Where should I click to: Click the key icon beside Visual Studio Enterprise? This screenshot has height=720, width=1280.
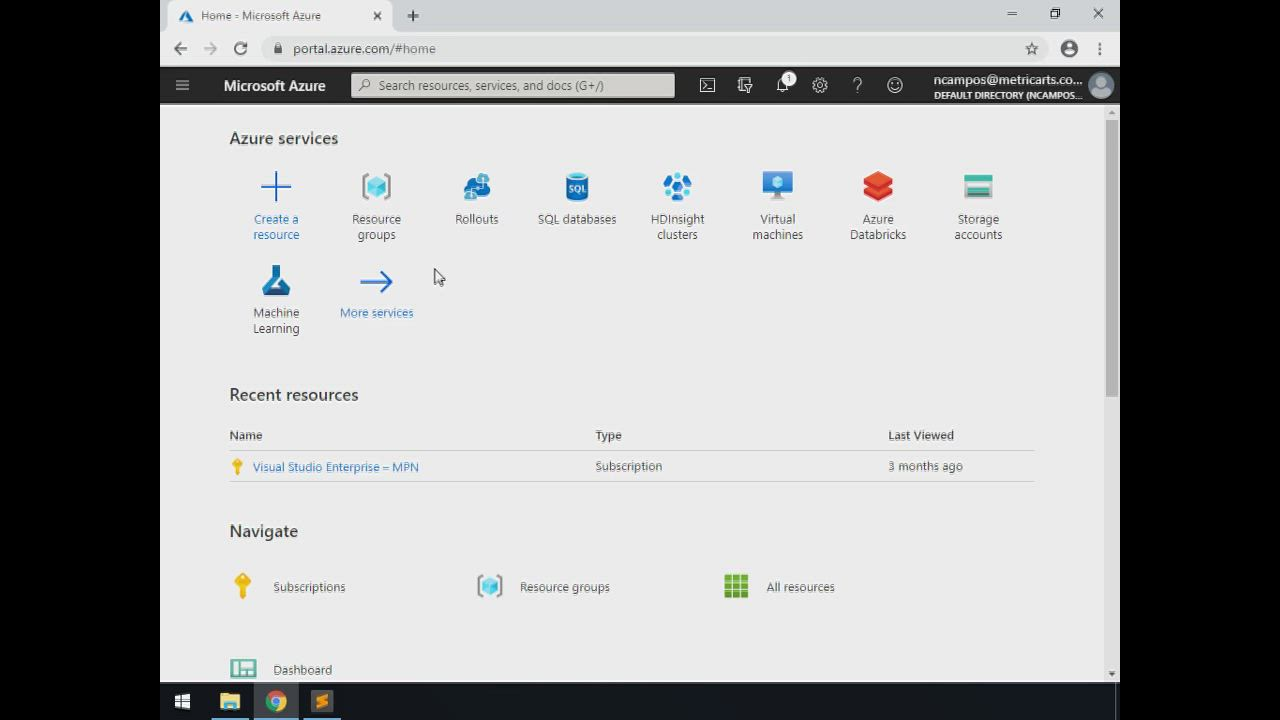click(237, 466)
